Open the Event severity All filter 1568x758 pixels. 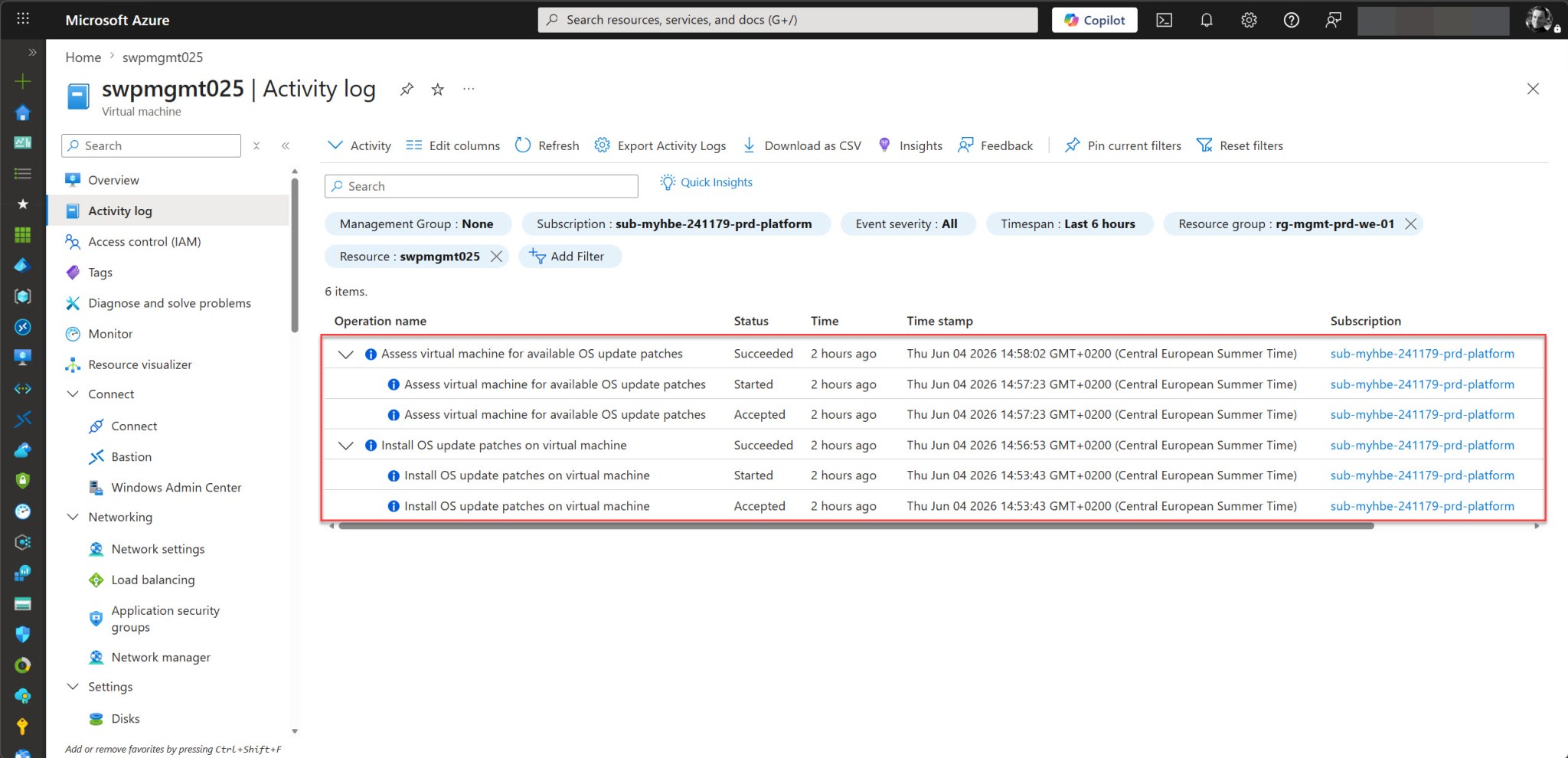point(907,224)
